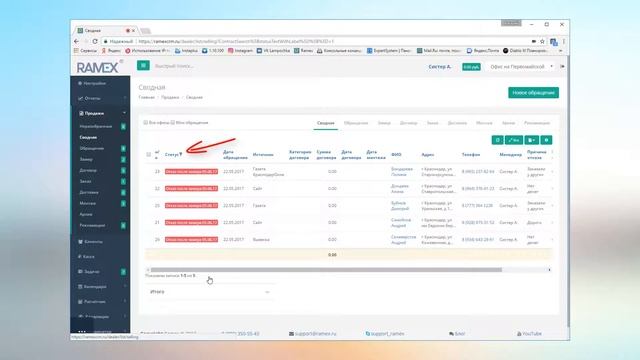This screenshot has width=640, height=360.
Task: Click the red status label in row 23
Action: tap(191, 171)
